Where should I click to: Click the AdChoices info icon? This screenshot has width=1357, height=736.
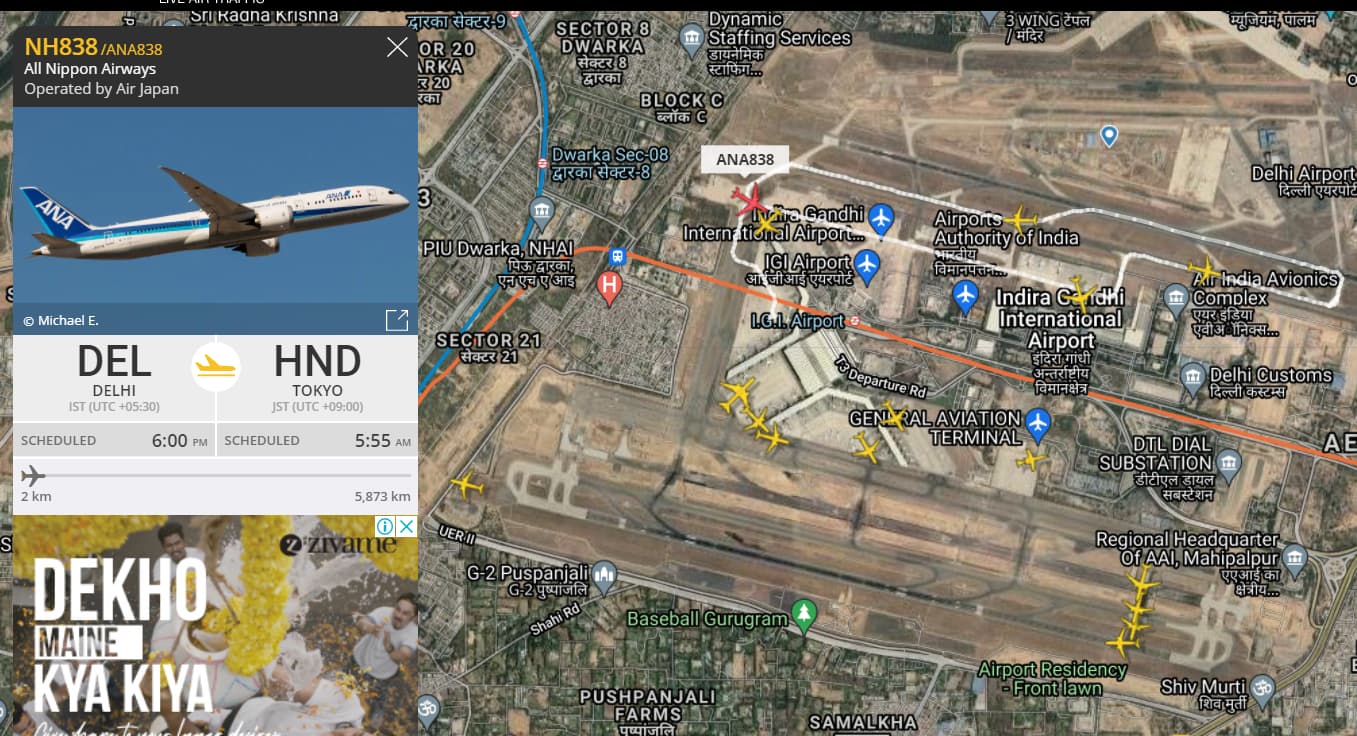click(x=385, y=526)
